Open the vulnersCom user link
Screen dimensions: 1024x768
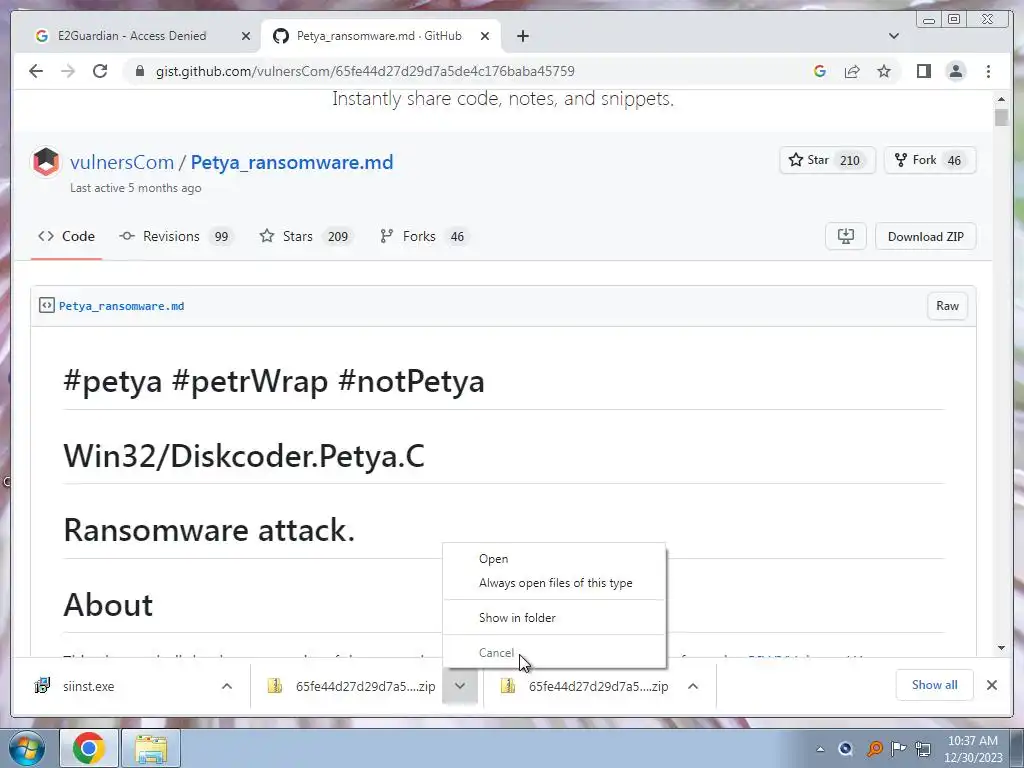(x=122, y=162)
